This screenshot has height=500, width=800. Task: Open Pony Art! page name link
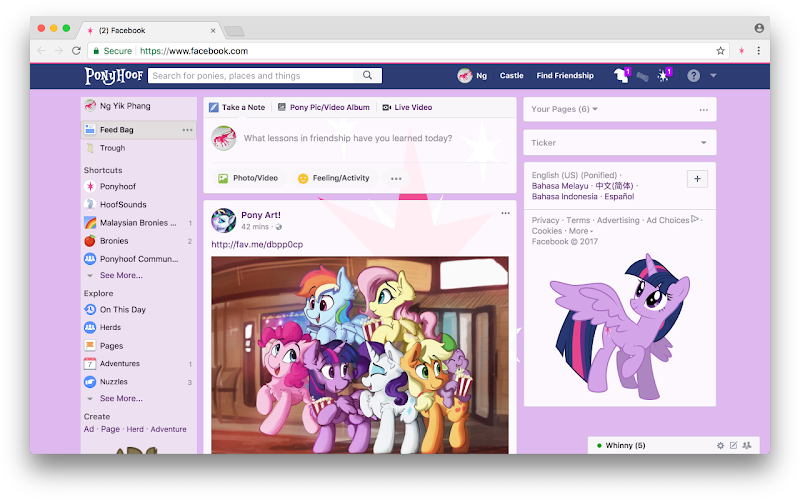coord(261,215)
